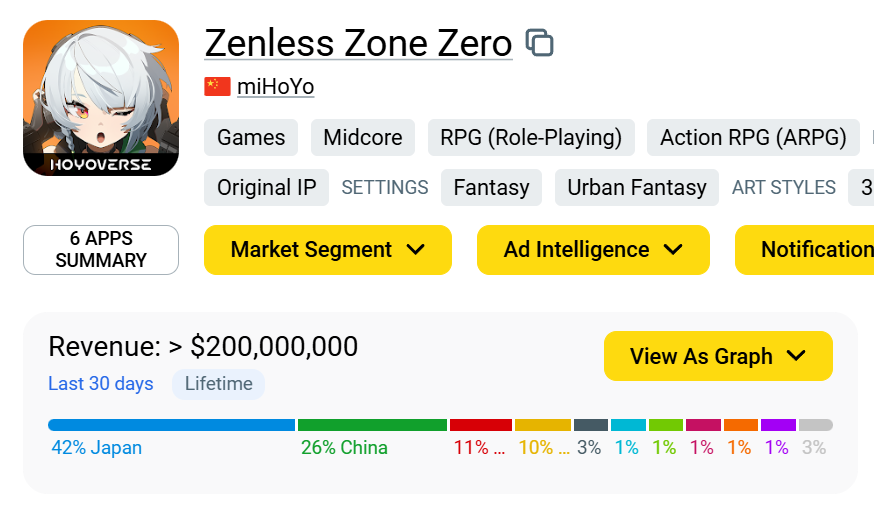Screen dimensions: 874x523
Task: Open the View As Graph dropdown
Action: pyautogui.click(x=718, y=356)
